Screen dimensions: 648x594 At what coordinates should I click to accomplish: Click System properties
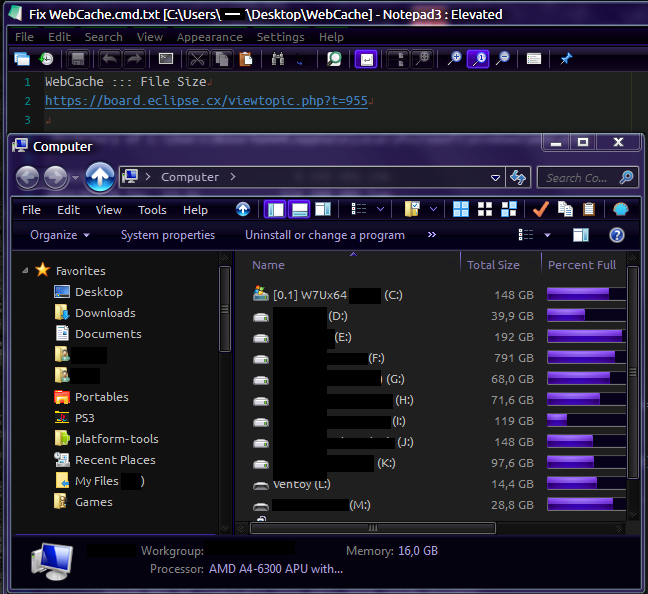tap(168, 235)
